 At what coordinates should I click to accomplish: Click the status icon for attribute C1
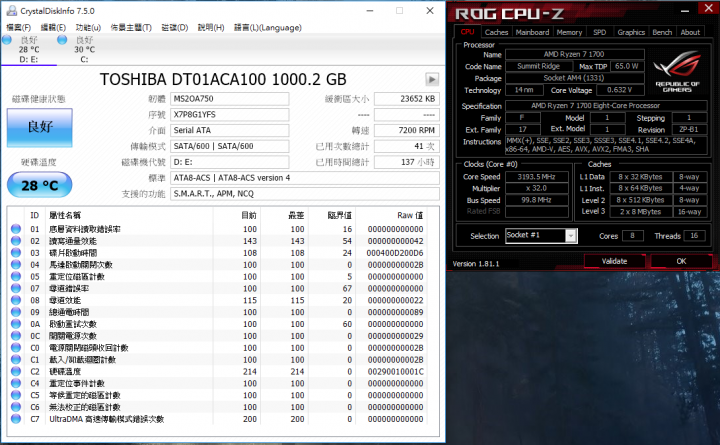pos(16,360)
